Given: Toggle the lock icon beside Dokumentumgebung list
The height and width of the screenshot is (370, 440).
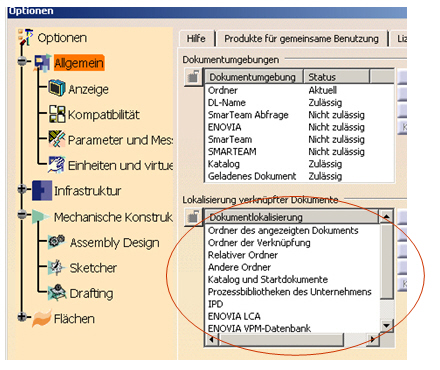Looking at the screenshot, I should (x=193, y=77).
